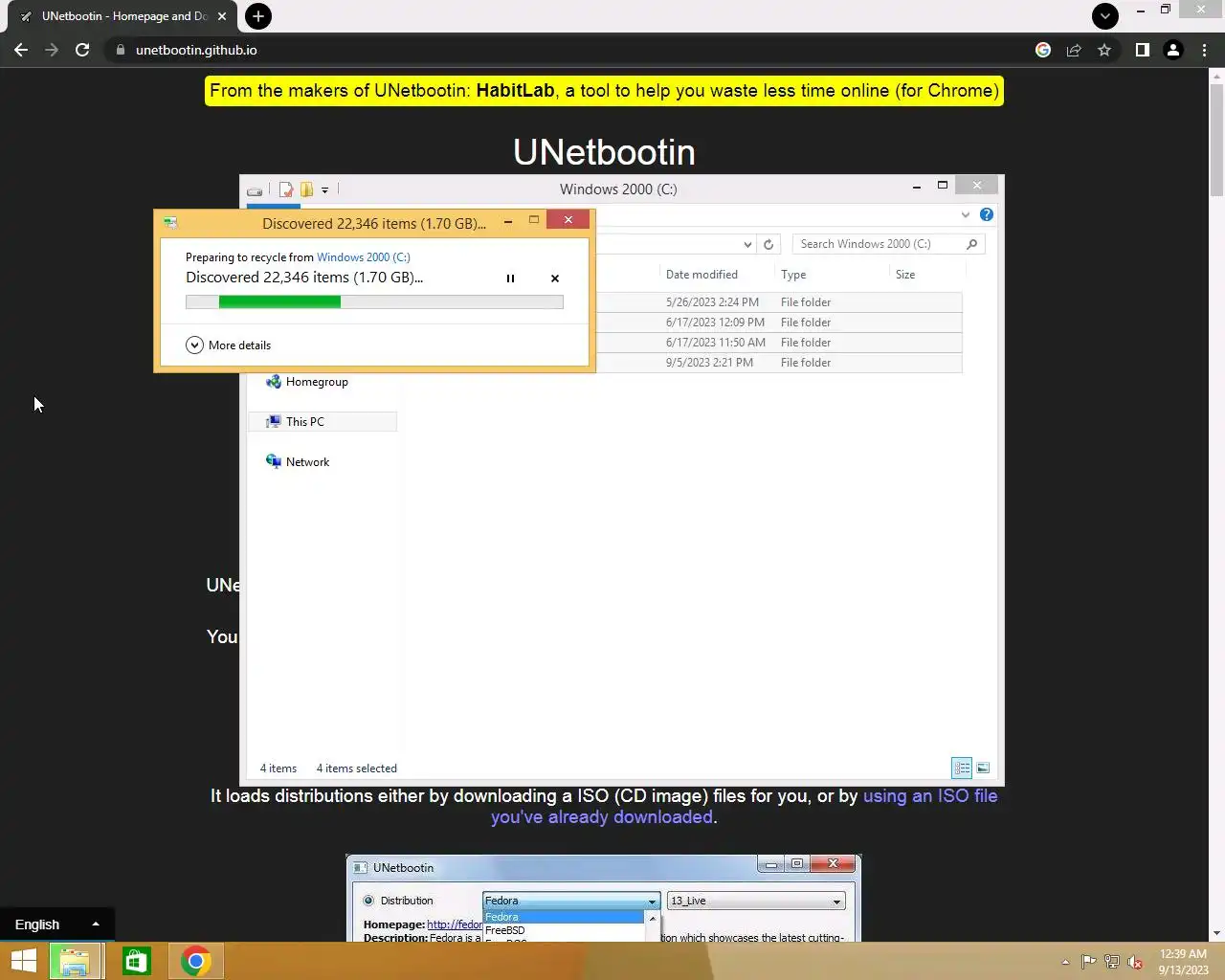Image resolution: width=1225 pixels, height=980 pixels.
Task: Expand More details in the progress dialog
Action: coord(228,345)
